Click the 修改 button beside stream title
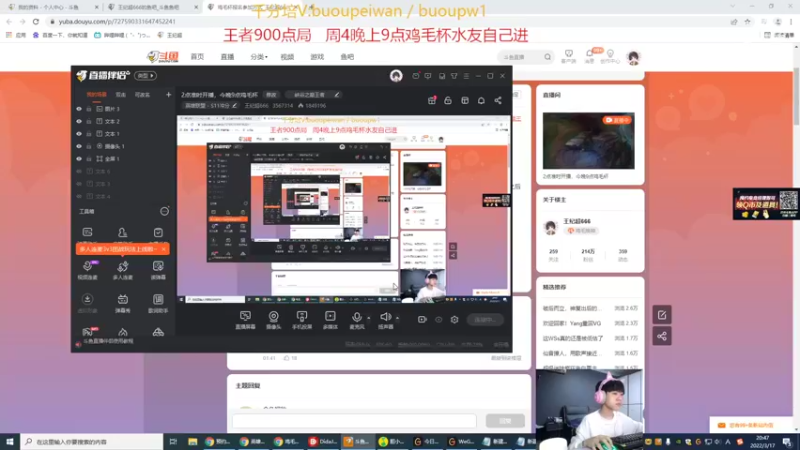The image size is (800, 450). pyautogui.click(x=271, y=95)
